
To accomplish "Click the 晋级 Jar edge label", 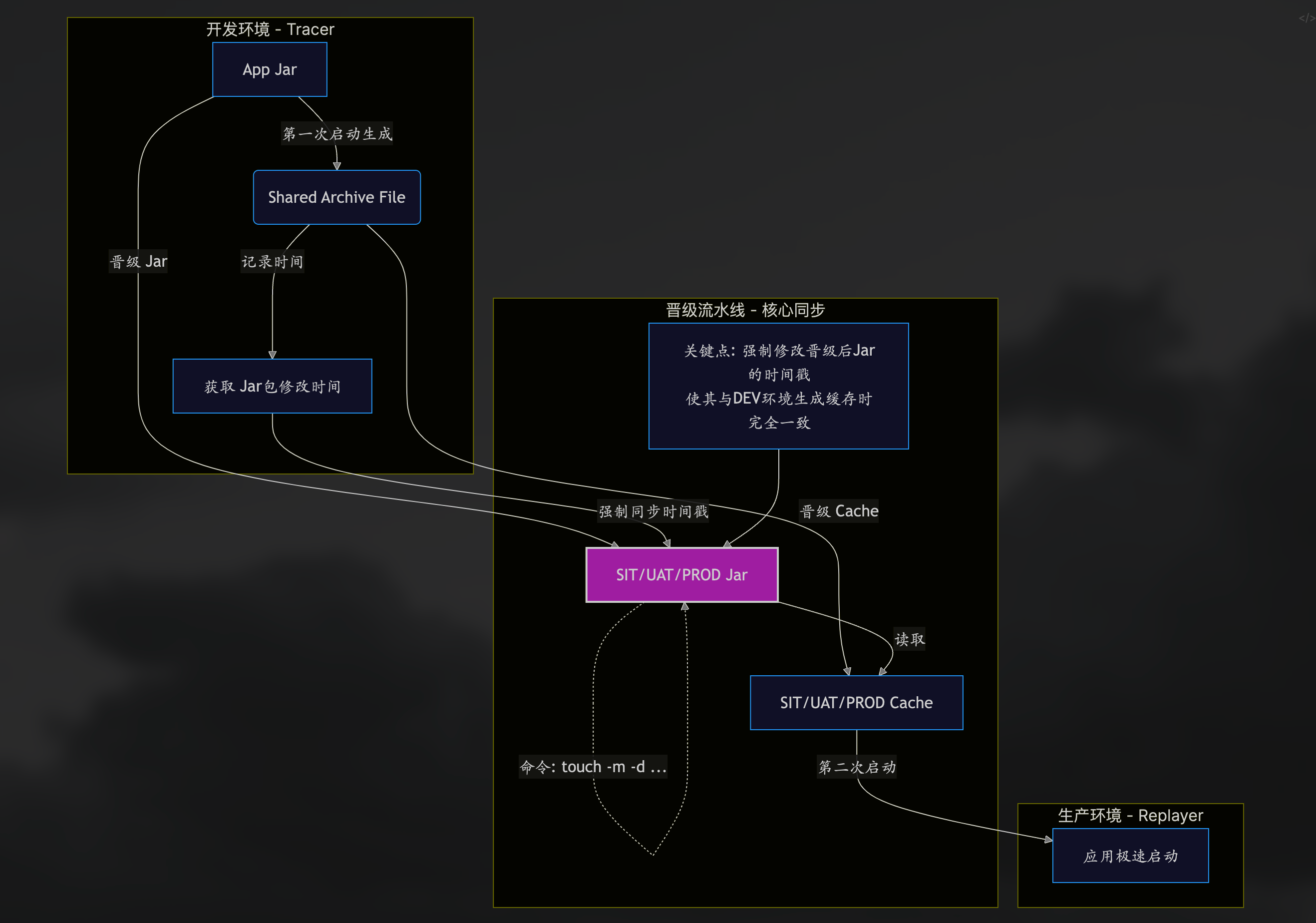I will point(138,261).
